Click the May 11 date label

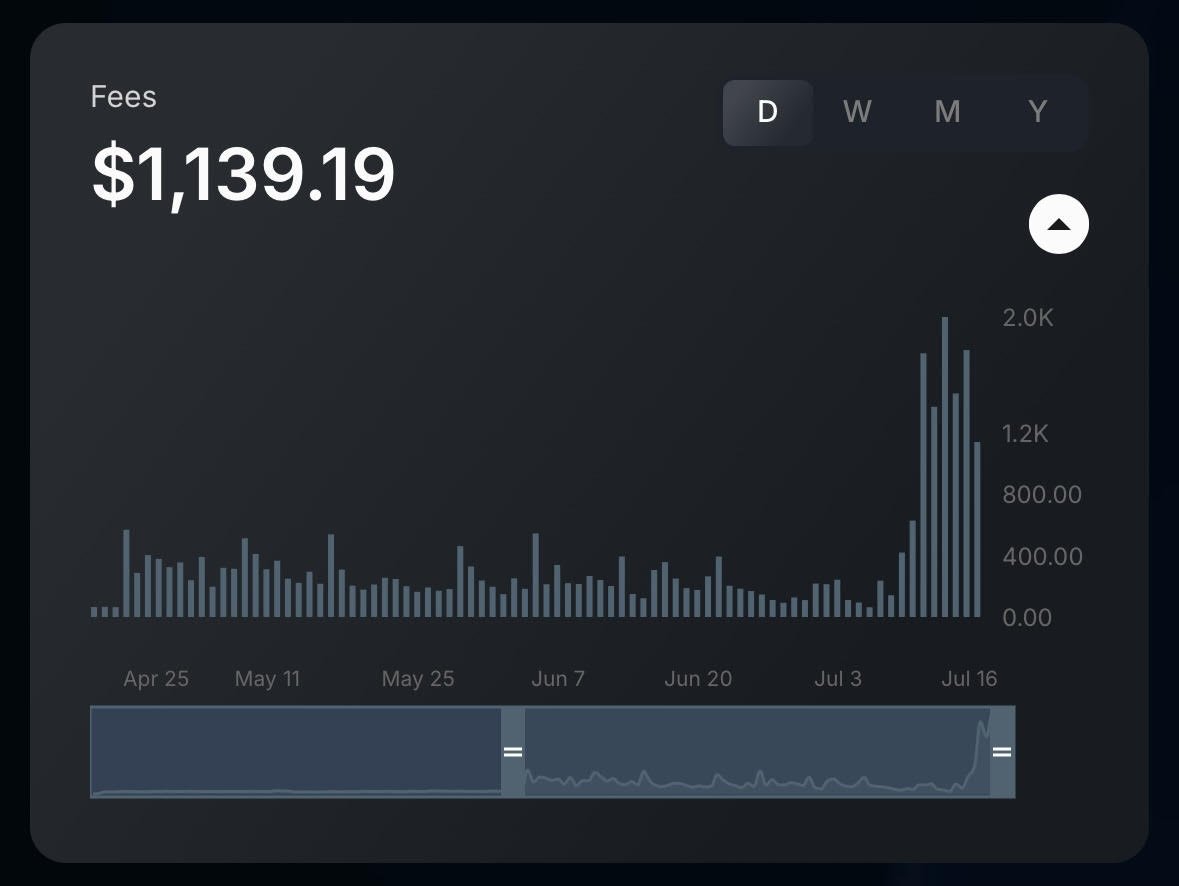(268, 678)
